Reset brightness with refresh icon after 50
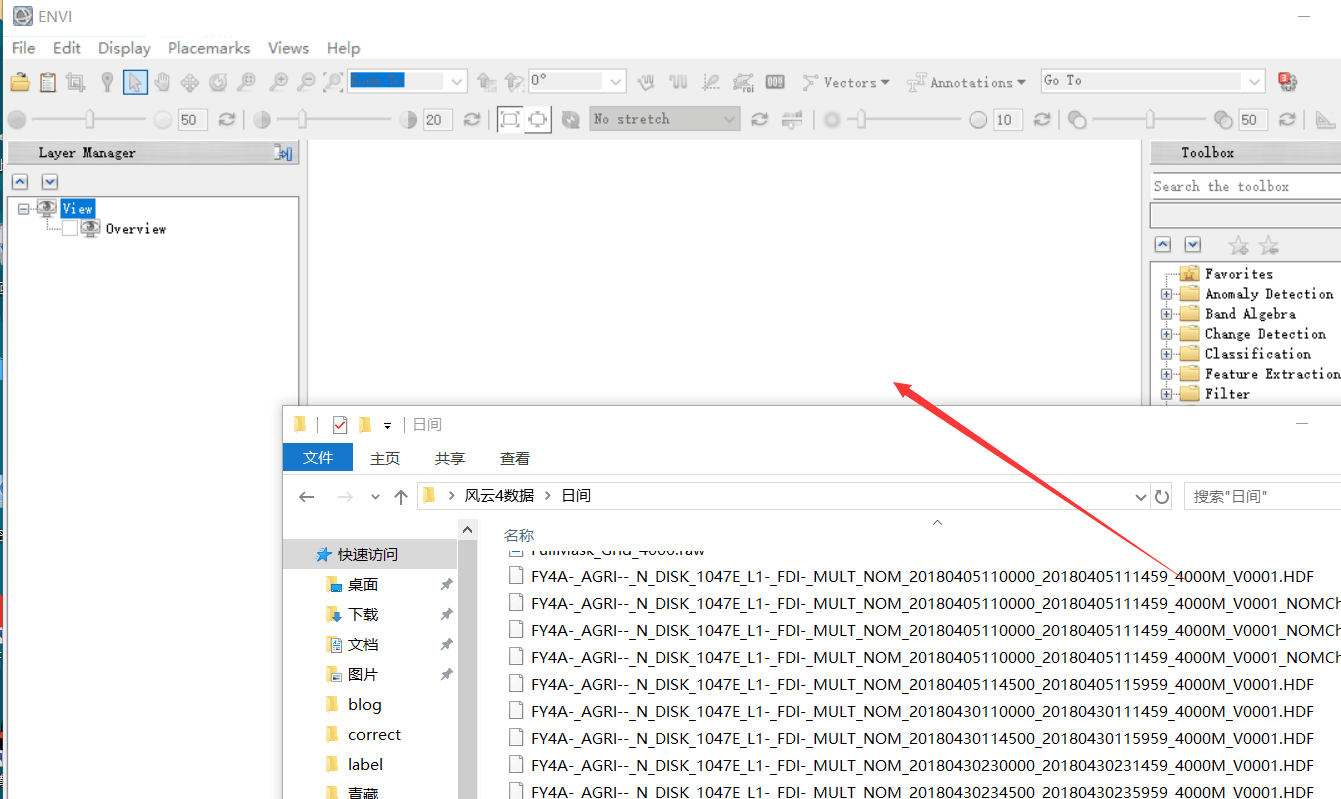Screen dimensions: 1341x799 coord(227,120)
